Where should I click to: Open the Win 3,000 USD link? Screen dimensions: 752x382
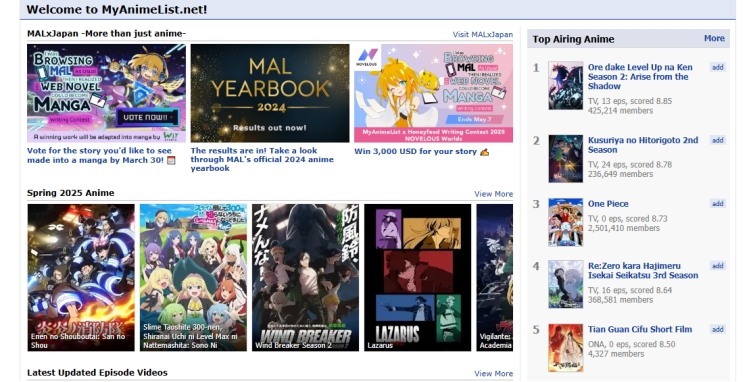coord(421,151)
